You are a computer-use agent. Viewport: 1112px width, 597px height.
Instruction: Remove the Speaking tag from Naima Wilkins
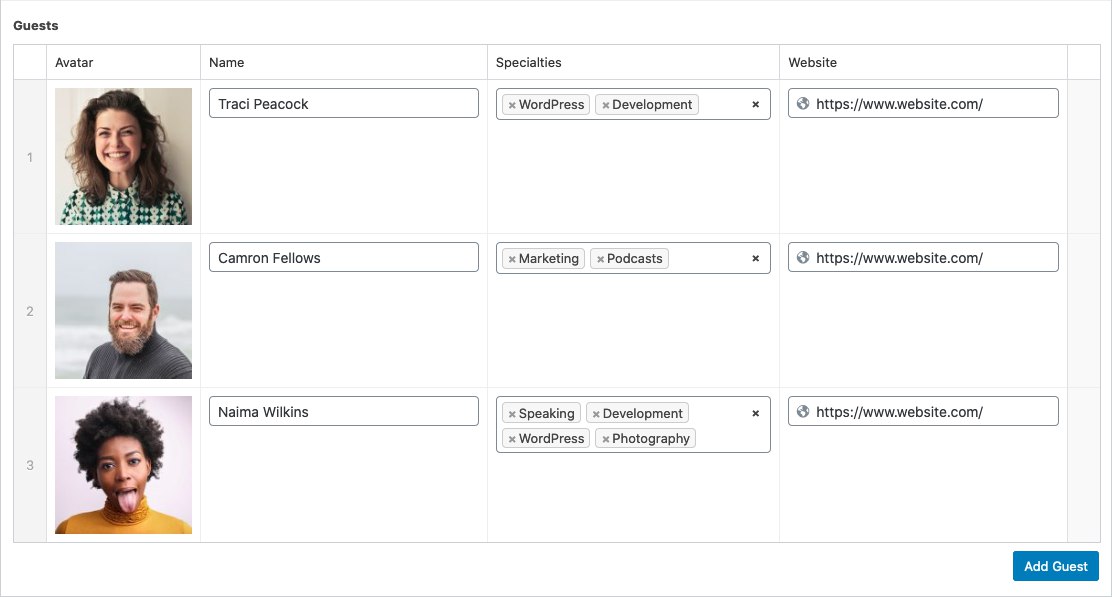[512, 414]
